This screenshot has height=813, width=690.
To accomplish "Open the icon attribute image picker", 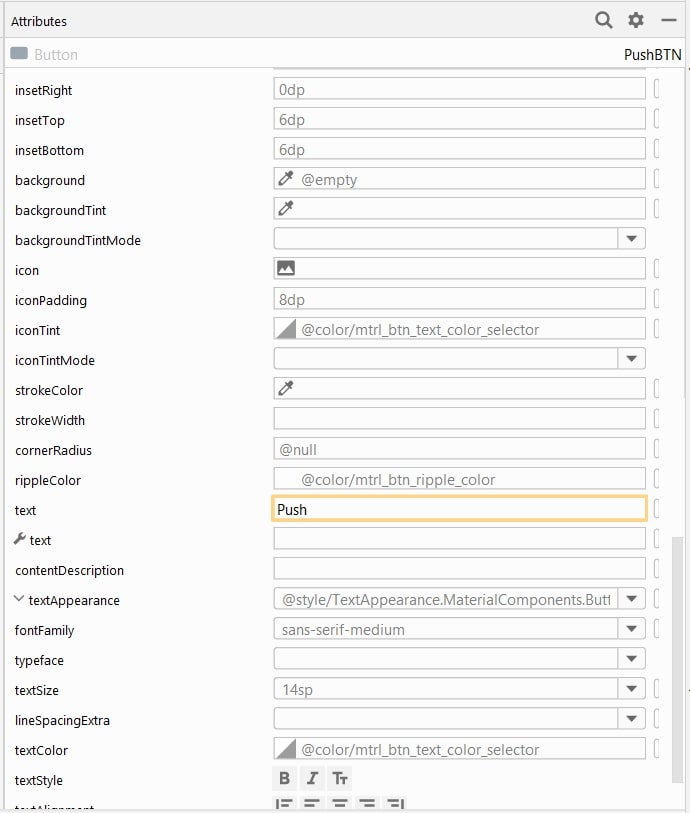I will pos(285,267).
